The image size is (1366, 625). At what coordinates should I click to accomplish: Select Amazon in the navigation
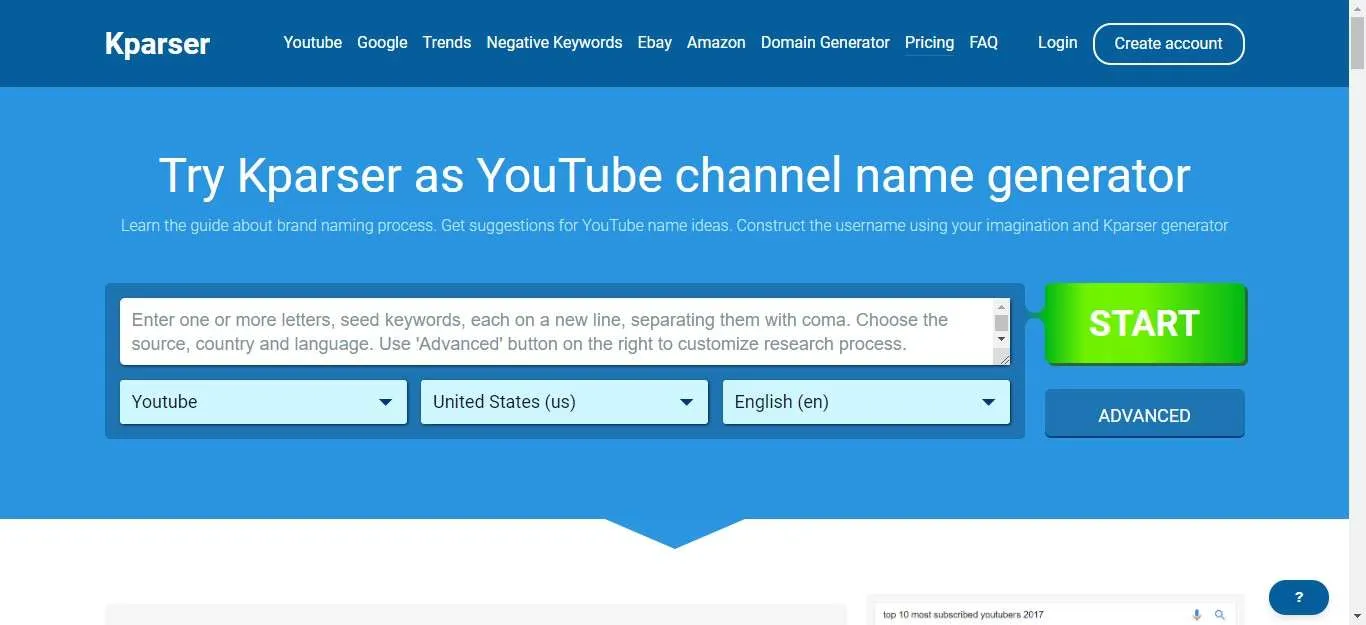pos(716,42)
